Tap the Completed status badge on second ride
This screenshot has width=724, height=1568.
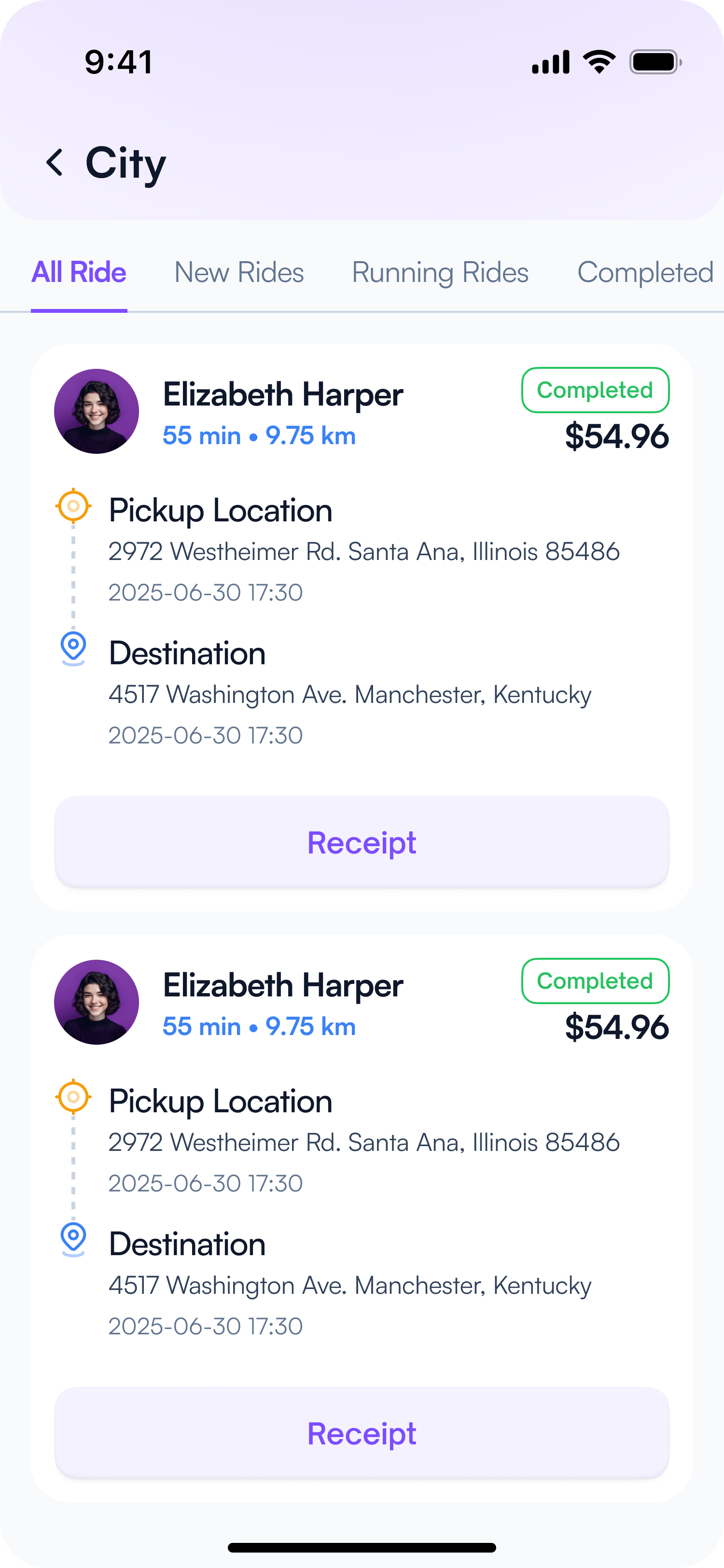click(595, 981)
